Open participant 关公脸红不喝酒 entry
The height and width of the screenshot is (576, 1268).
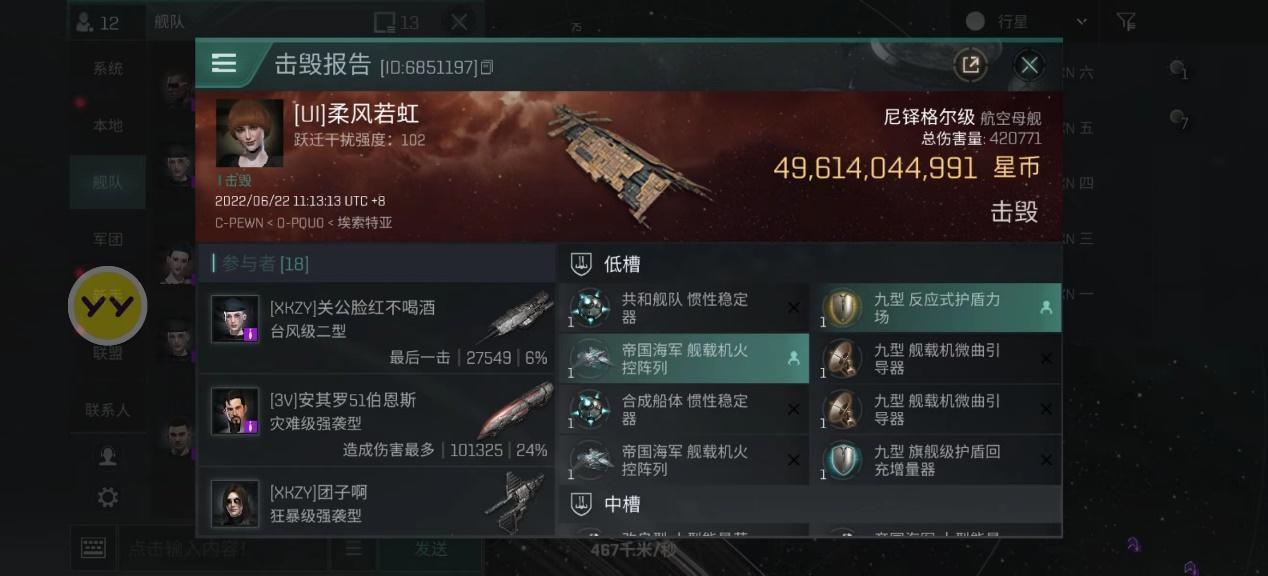point(376,327)
